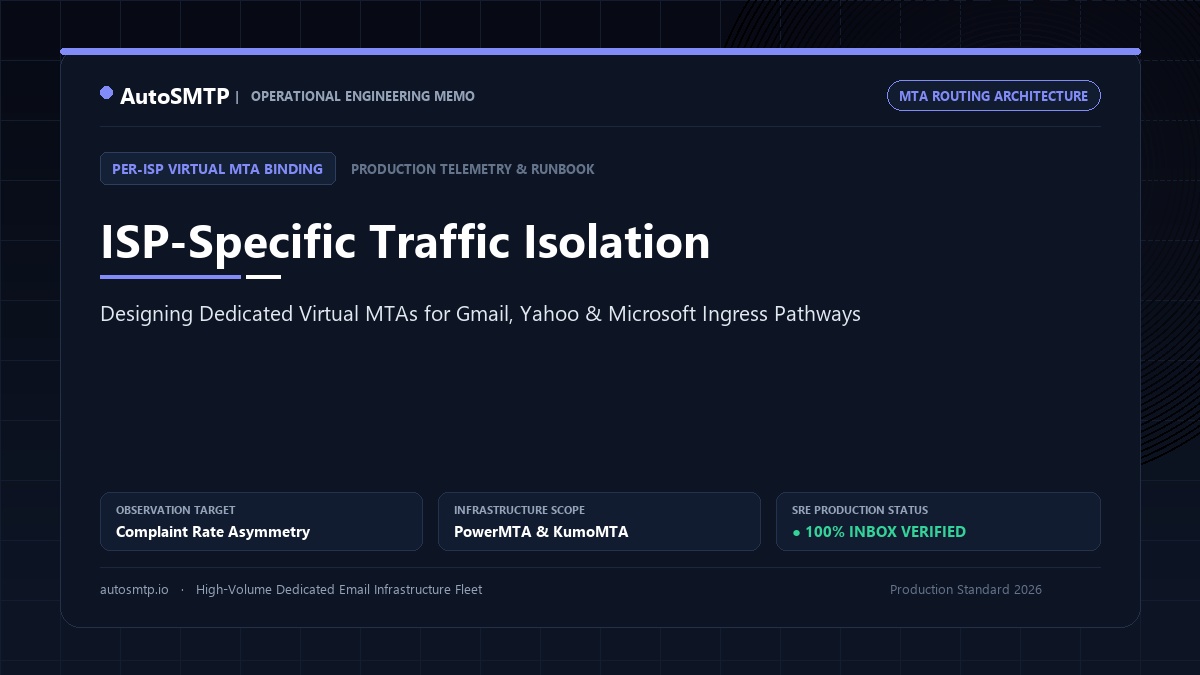This screenshot has width=1200, height=675.
Task: Click the 'ISP-Specific Traffic Isolation' headline
Action: [x=405, y=242]
